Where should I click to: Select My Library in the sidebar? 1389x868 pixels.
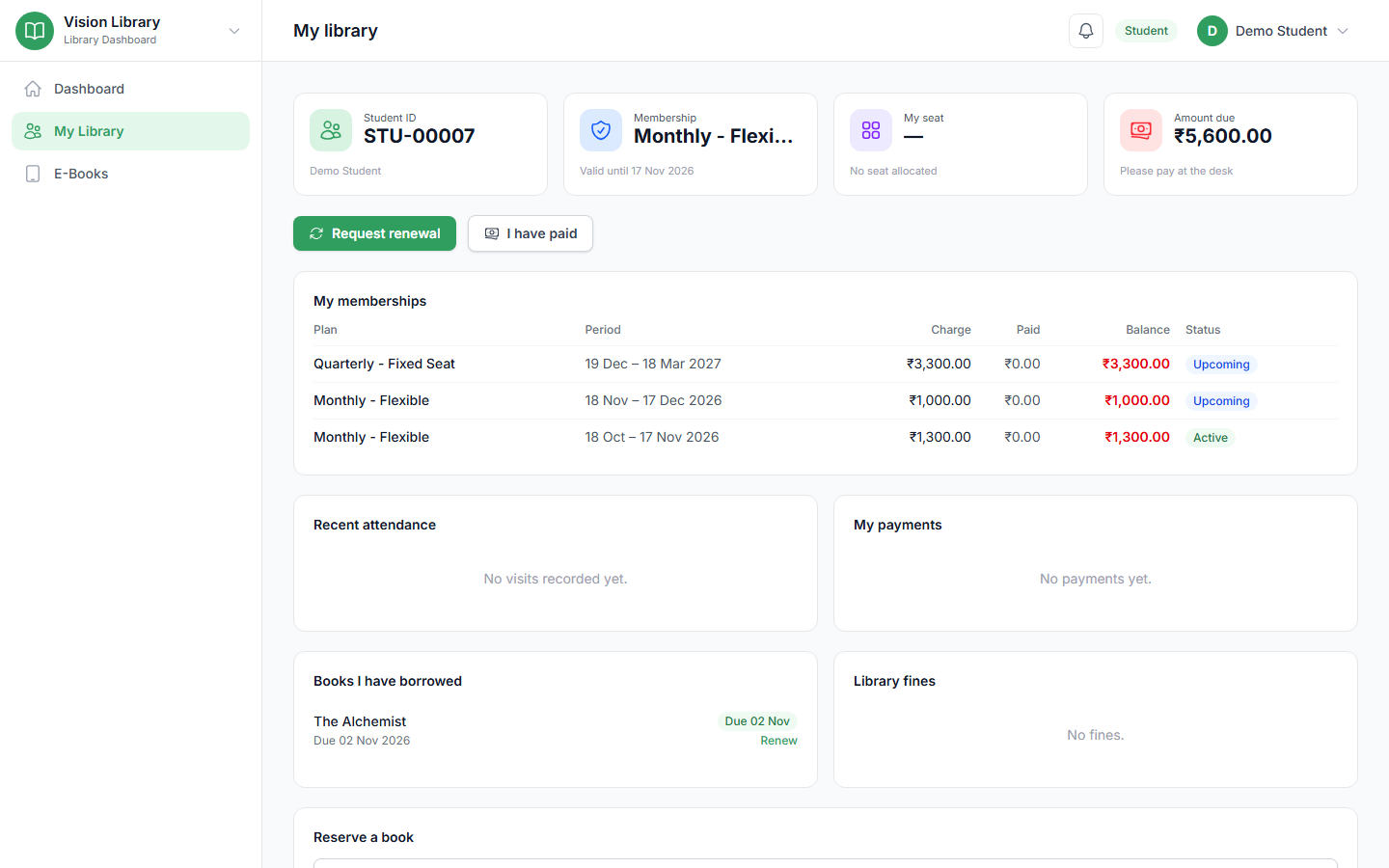[x=130, y=131]
